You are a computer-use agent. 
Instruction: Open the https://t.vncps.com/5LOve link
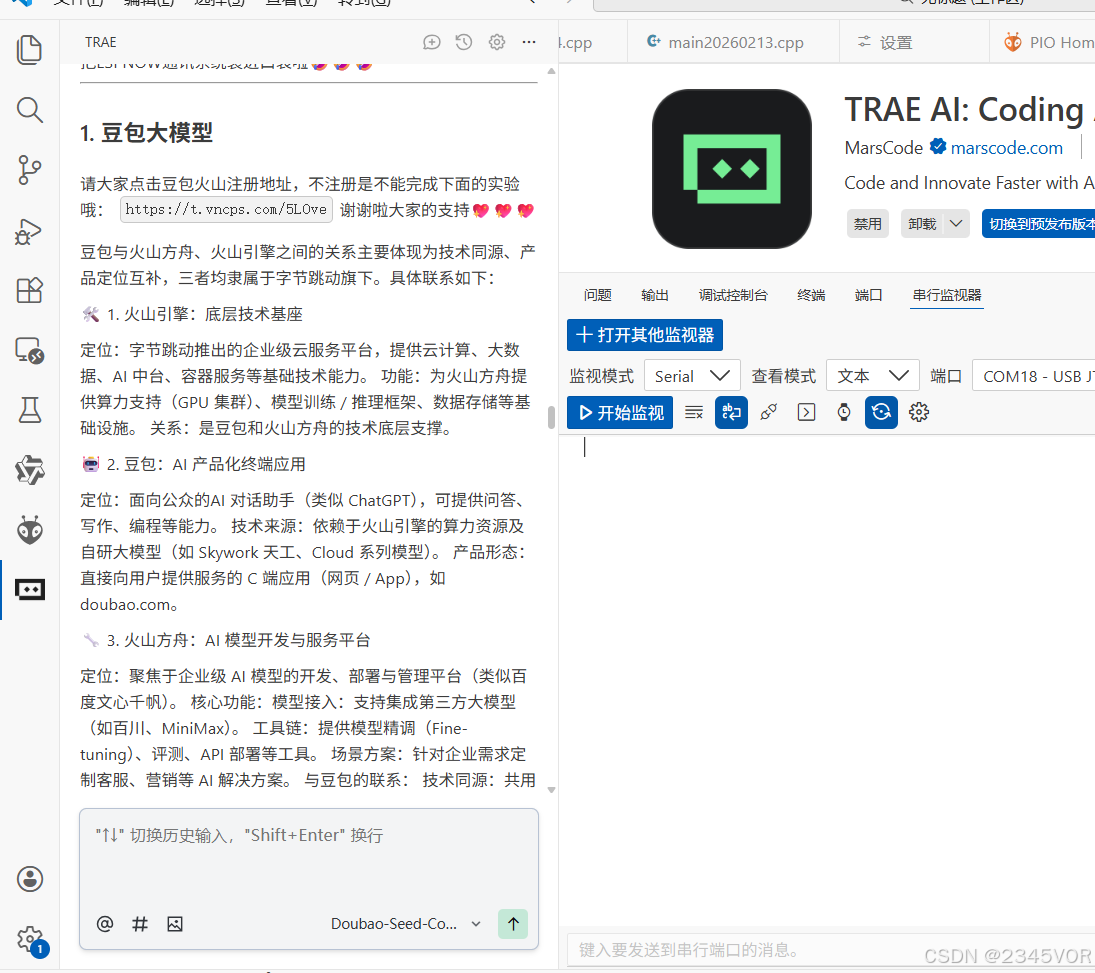pyautogui.click(x=226, y=210)
